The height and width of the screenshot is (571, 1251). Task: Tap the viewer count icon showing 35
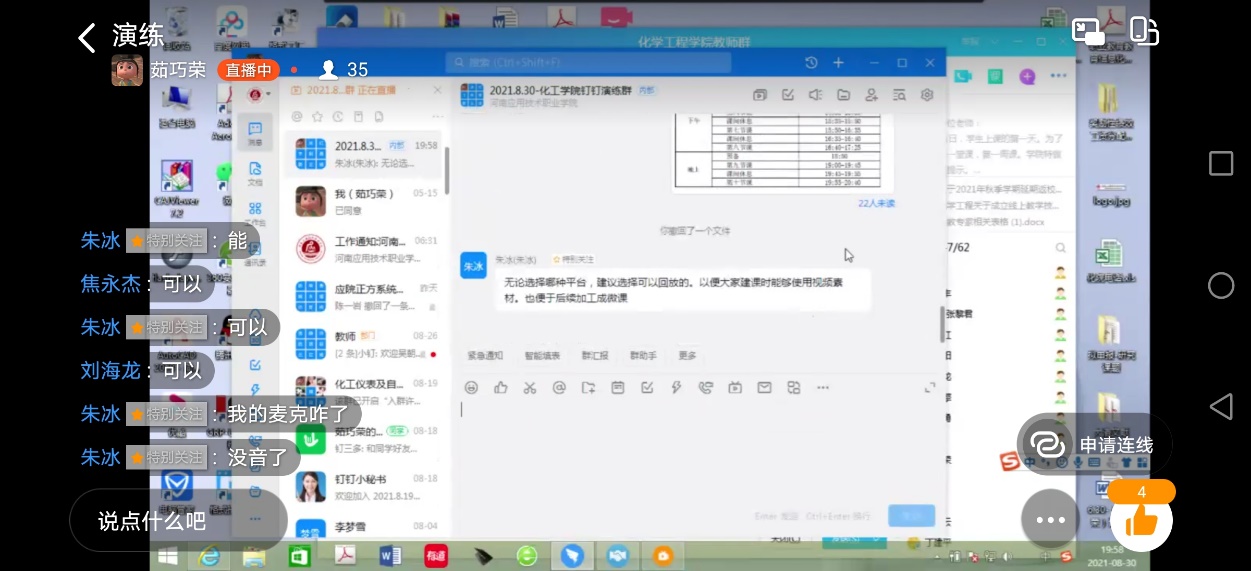pyautogui.click(x=327, y=70)
